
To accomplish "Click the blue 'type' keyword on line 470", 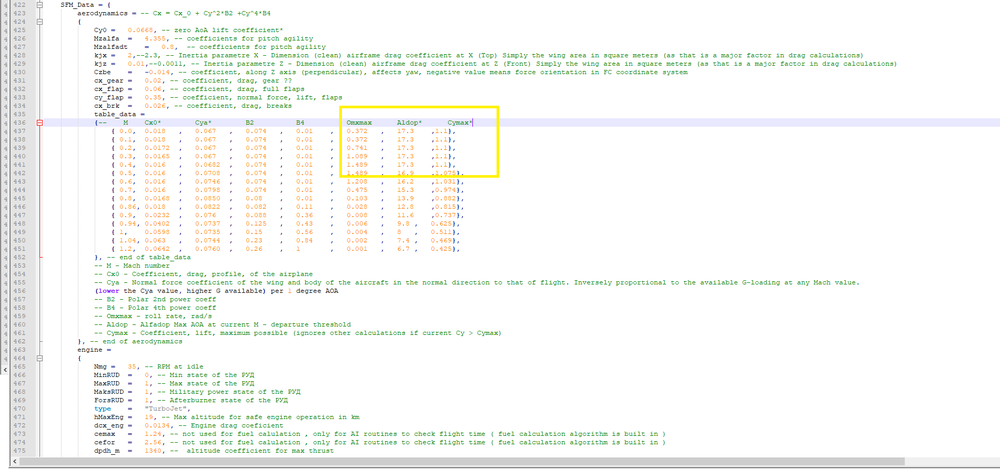I will [x=101, y=409].
